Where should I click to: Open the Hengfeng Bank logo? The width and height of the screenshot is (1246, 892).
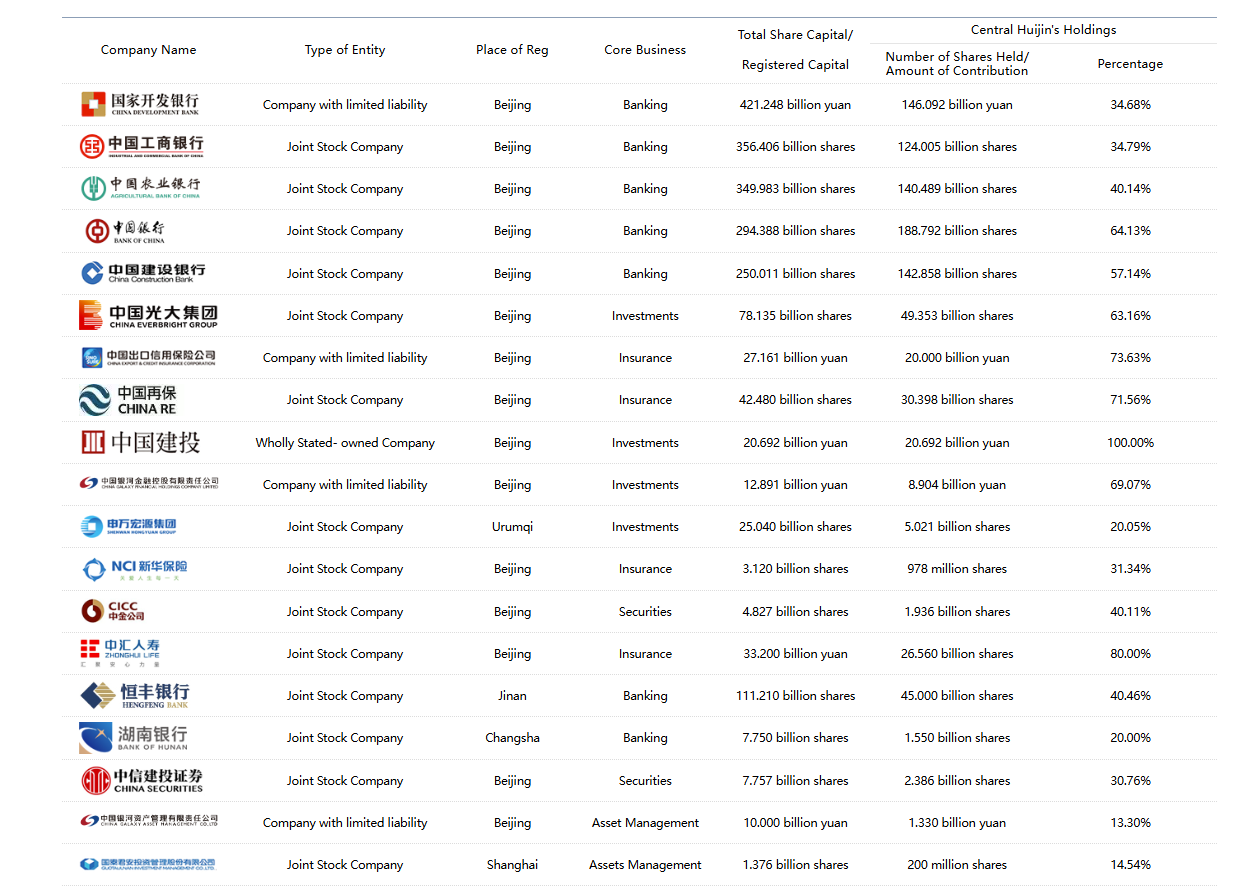click(134, 695)
